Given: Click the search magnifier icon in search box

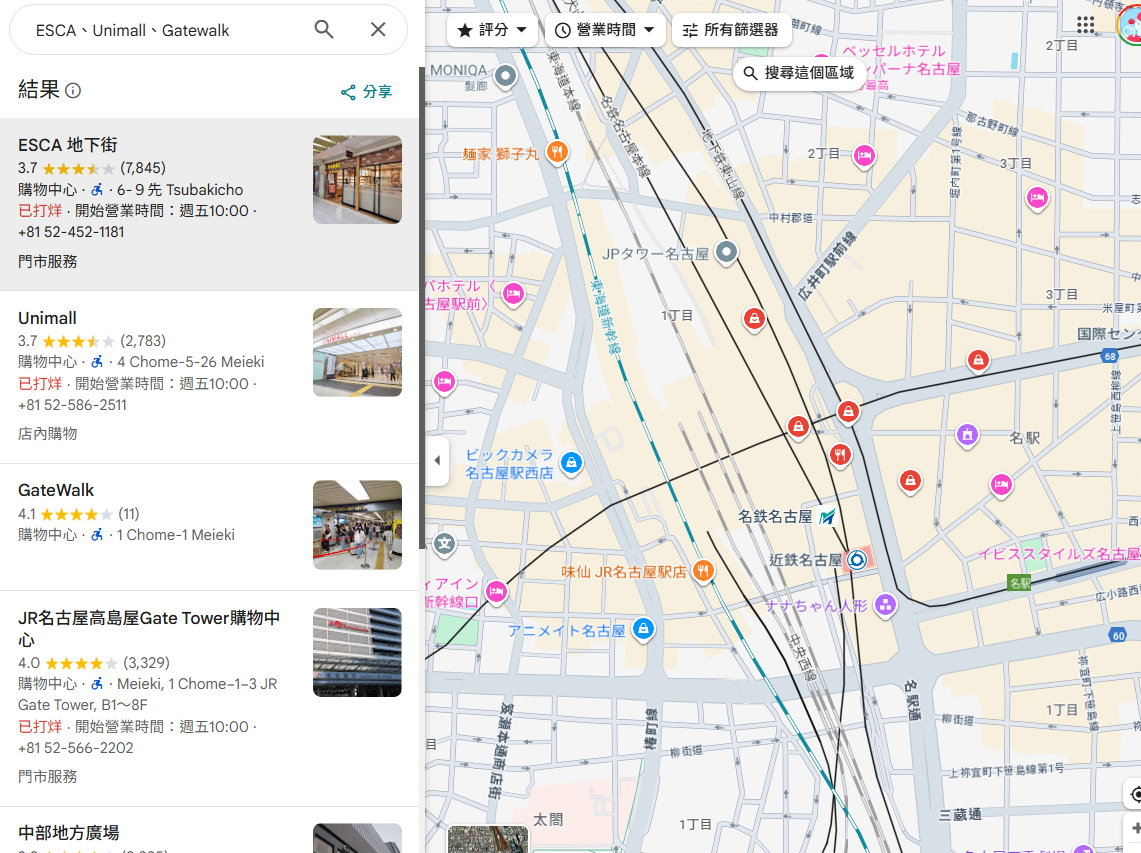Looking at the screenshot, I should click(324, 30).
